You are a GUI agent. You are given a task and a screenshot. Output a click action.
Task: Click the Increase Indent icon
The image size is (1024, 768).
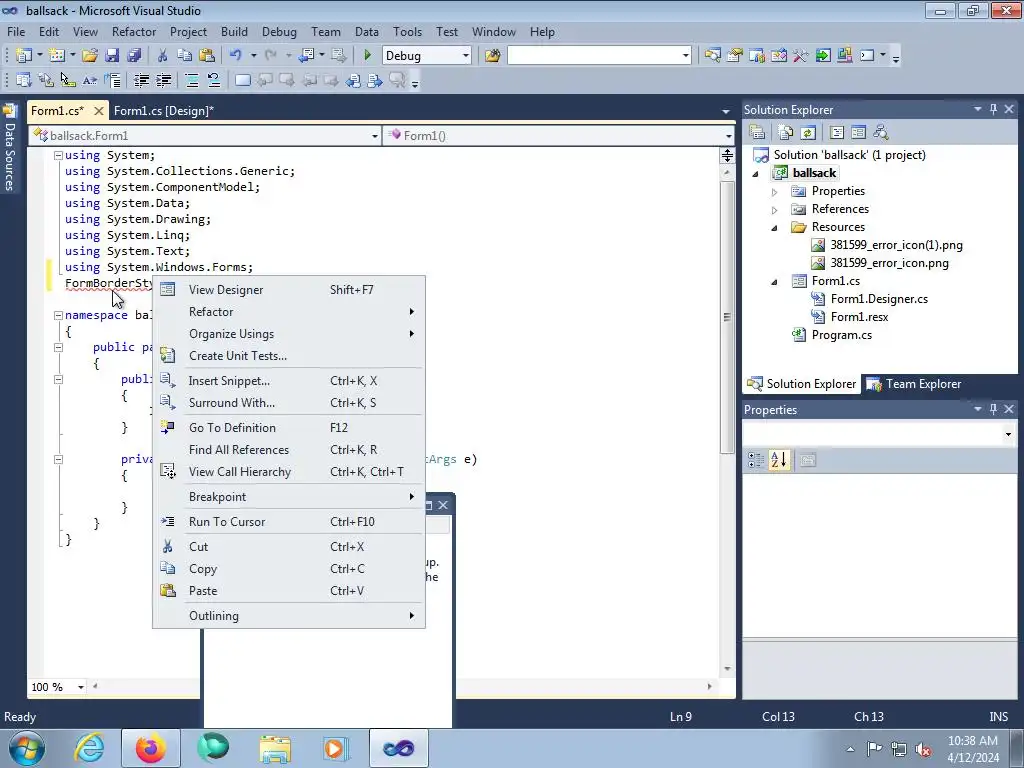(x=163, y=80)
